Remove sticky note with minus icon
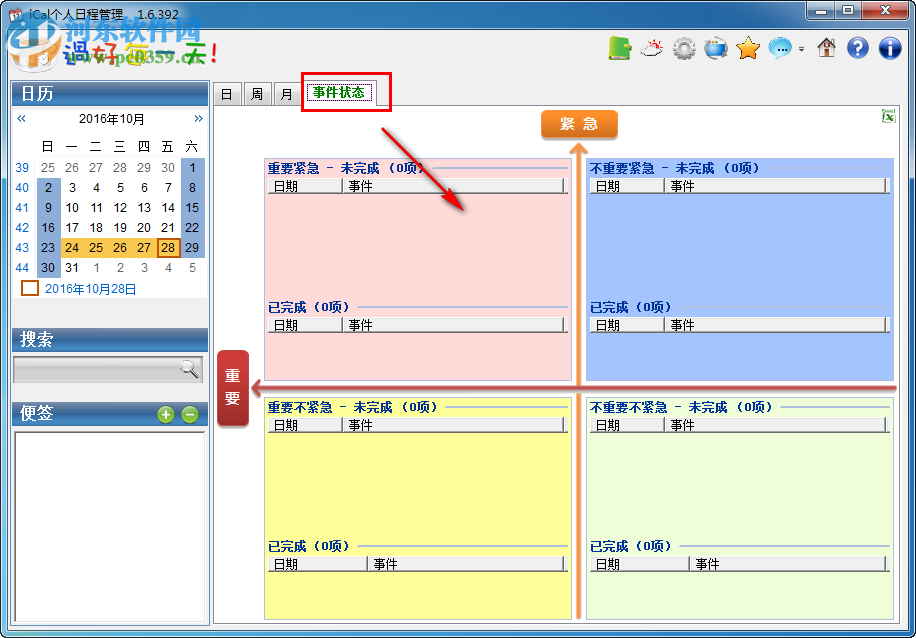Image resolution: width=916 pixels, height=638 pixels. [189, 415]
